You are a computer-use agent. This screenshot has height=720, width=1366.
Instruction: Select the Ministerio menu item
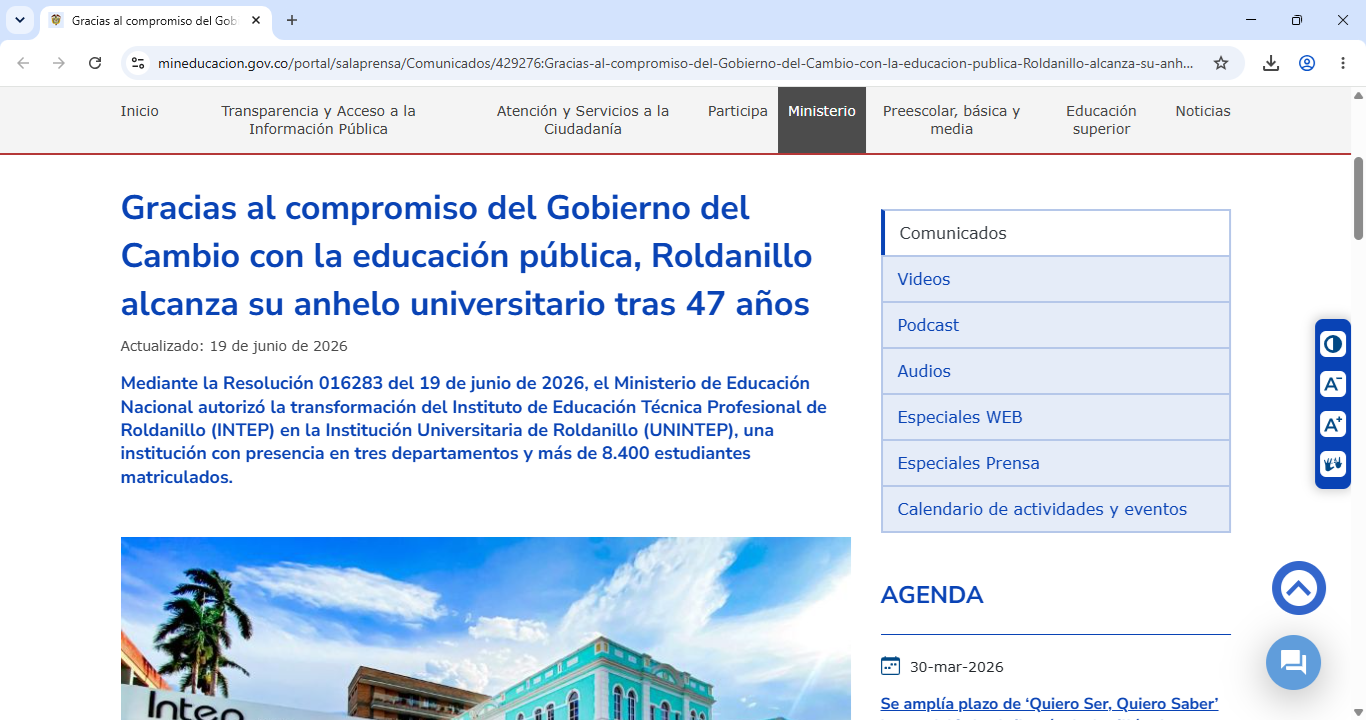click(x=822, y=120)
